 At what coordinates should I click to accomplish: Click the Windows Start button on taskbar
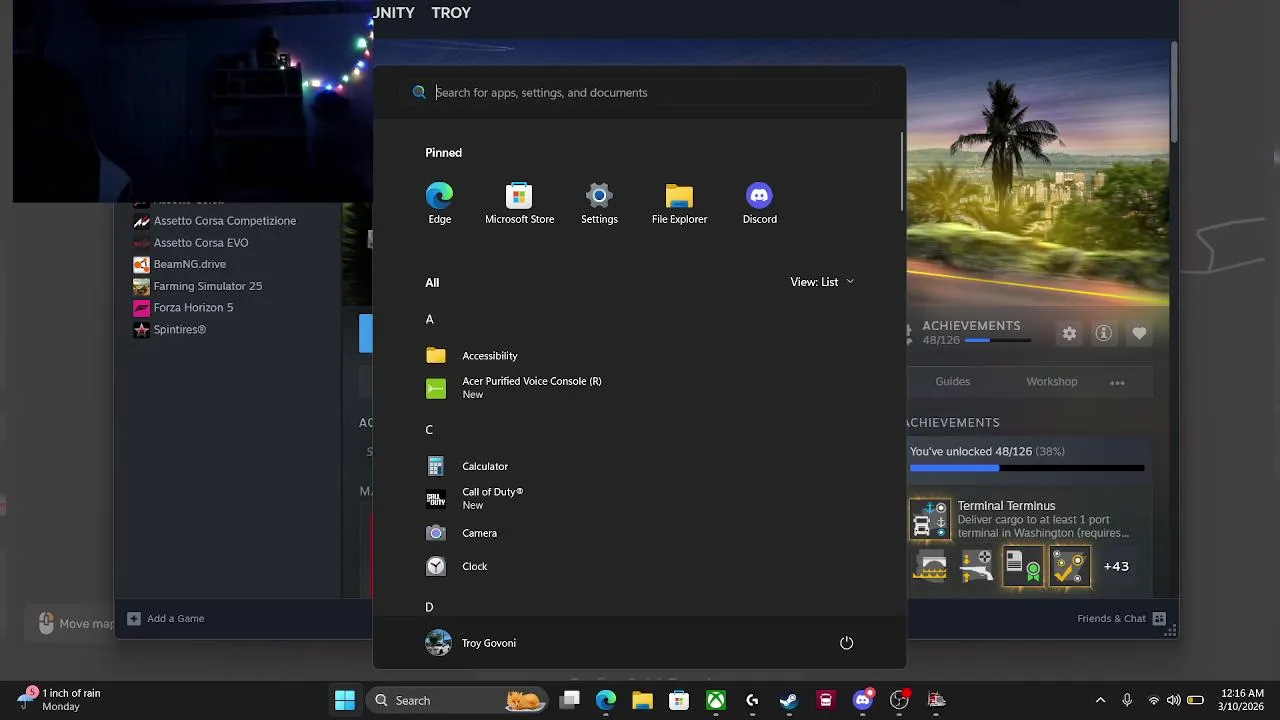345,700
